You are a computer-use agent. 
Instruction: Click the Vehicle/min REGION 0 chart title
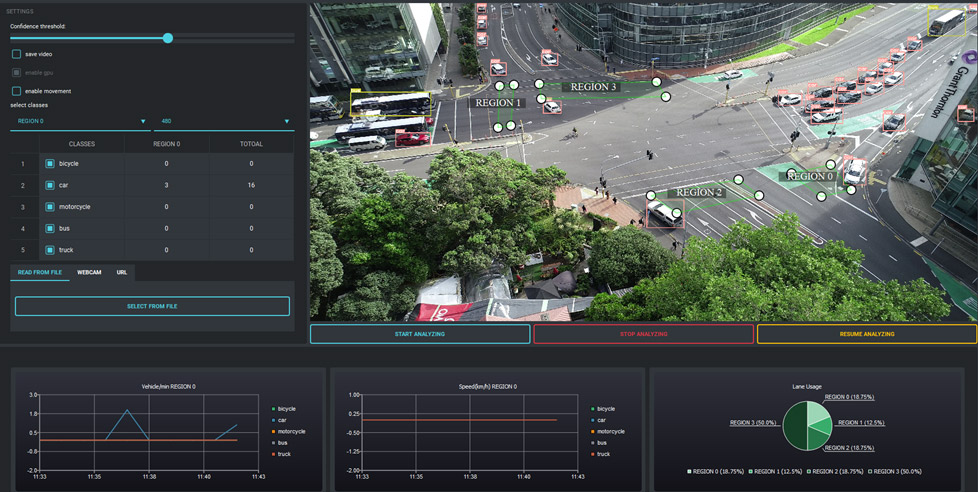[x=168, y=387]
